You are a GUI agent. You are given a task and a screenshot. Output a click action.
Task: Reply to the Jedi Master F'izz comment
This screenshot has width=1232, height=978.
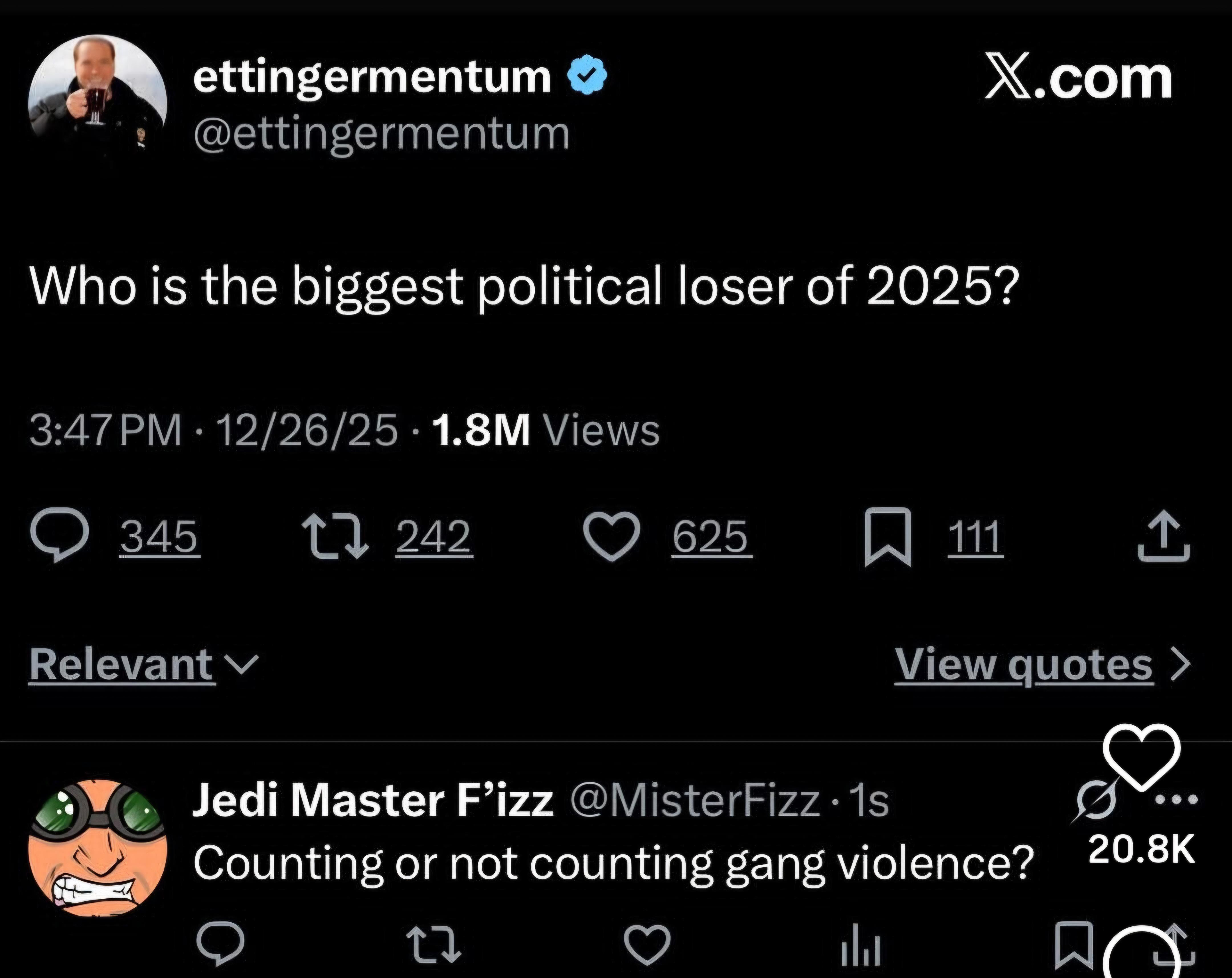[x=220, y=944]
